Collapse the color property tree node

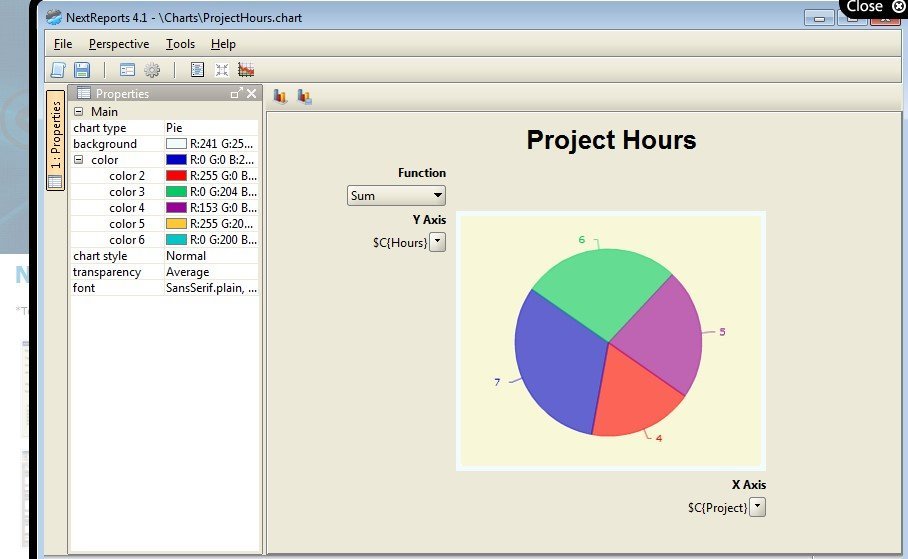[x=79, y=160]
